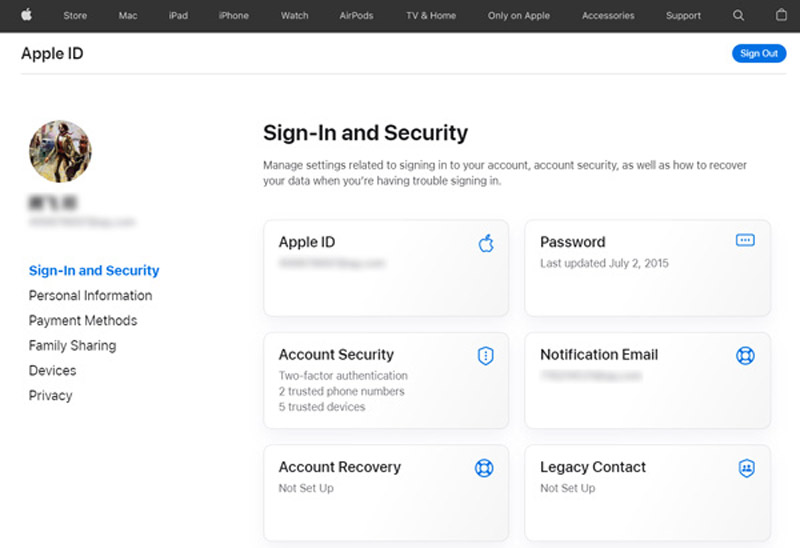Go to Payment Methods in sidebar

(83, 321)
